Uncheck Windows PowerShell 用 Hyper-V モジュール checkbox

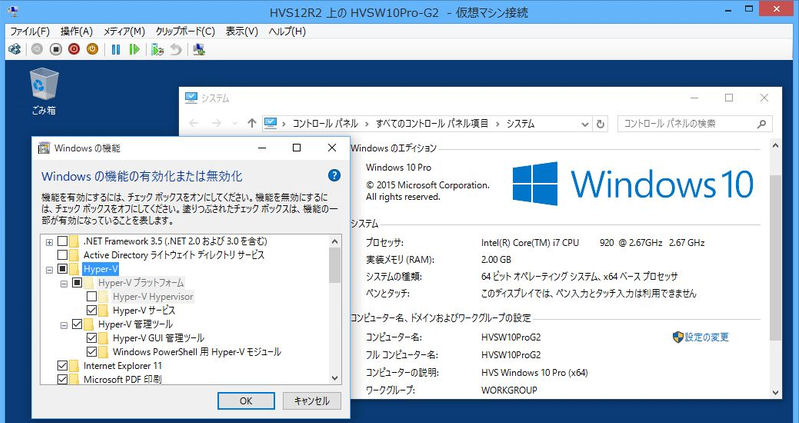(x=92, y=352)
